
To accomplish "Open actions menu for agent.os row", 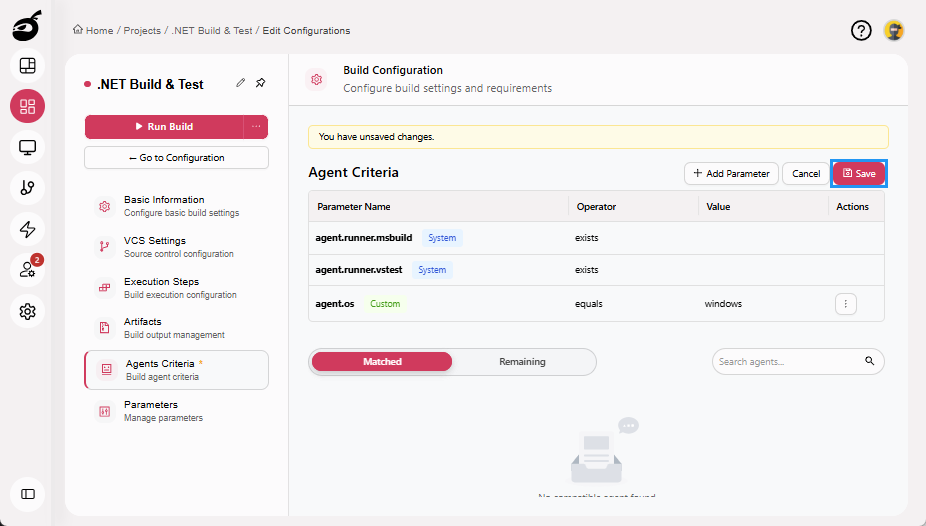I will coord(846,304).
